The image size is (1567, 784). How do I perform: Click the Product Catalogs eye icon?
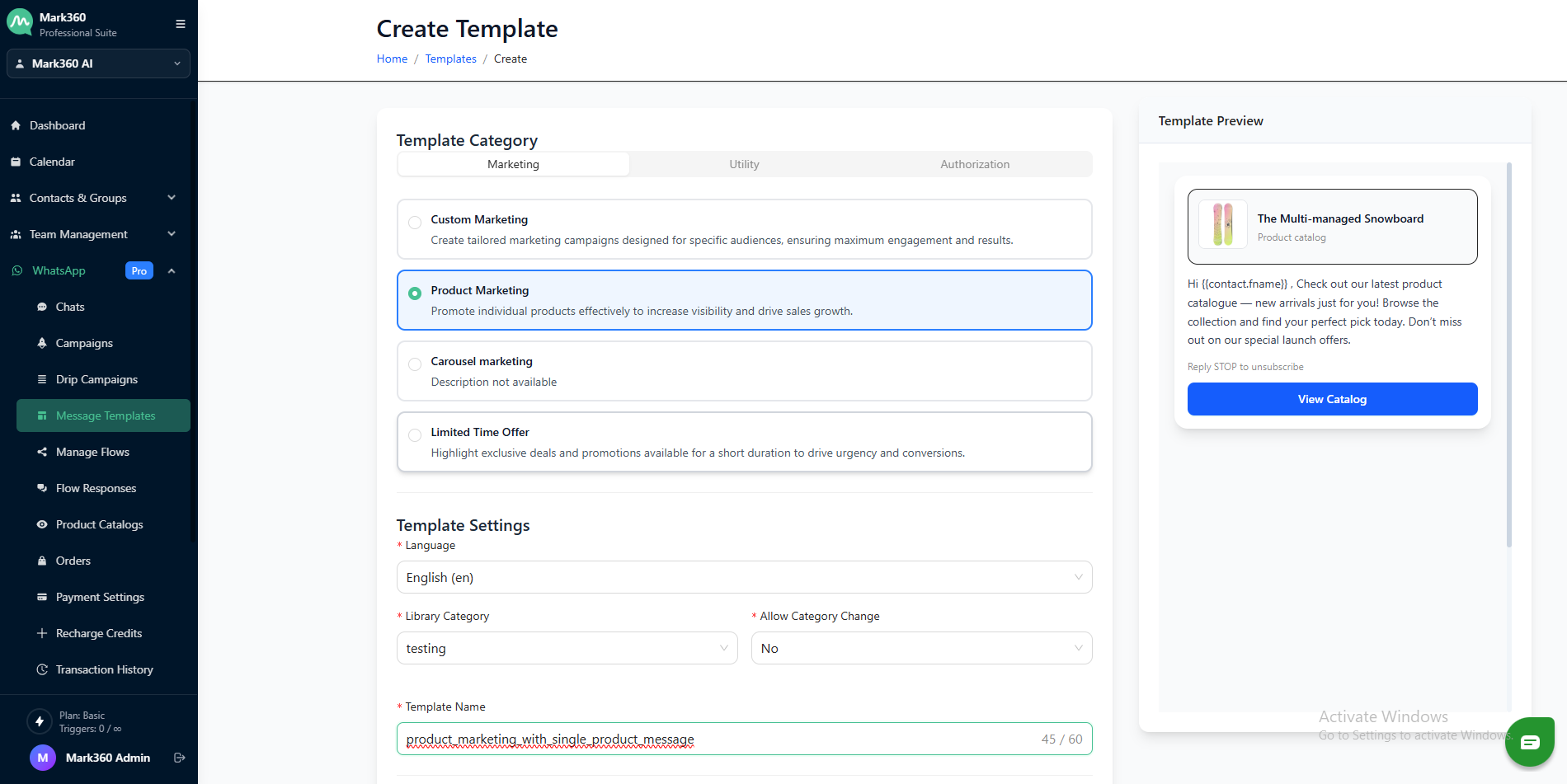click(x=42, y=524)
